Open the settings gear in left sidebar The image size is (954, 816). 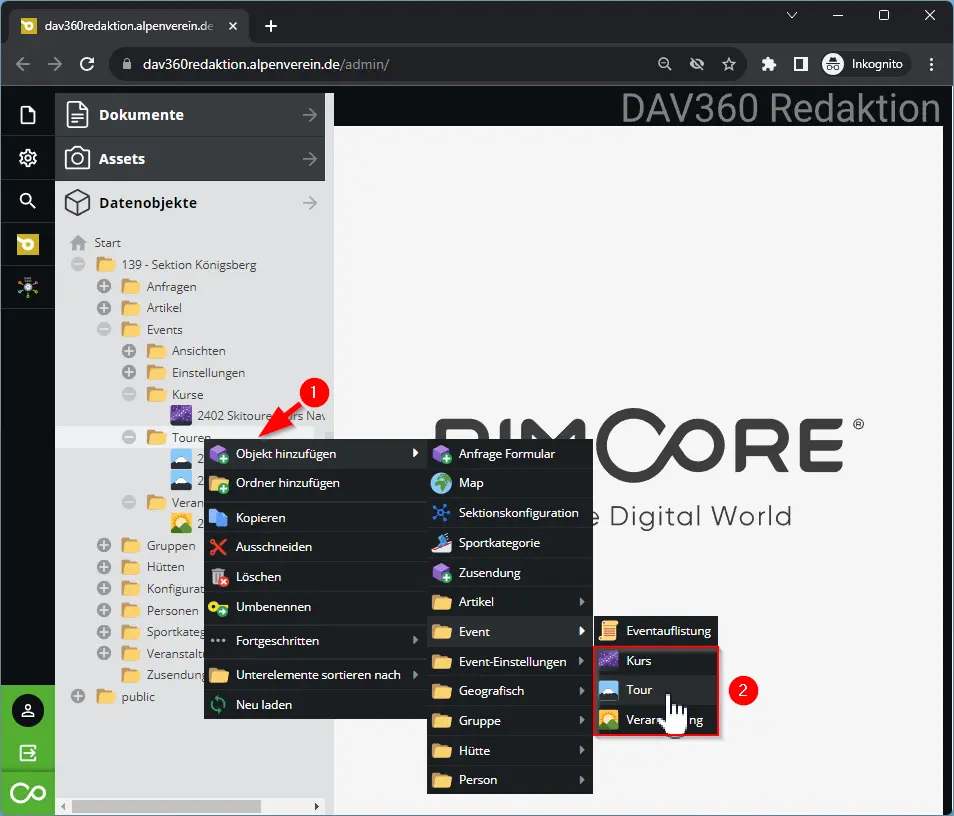point(28,158)
